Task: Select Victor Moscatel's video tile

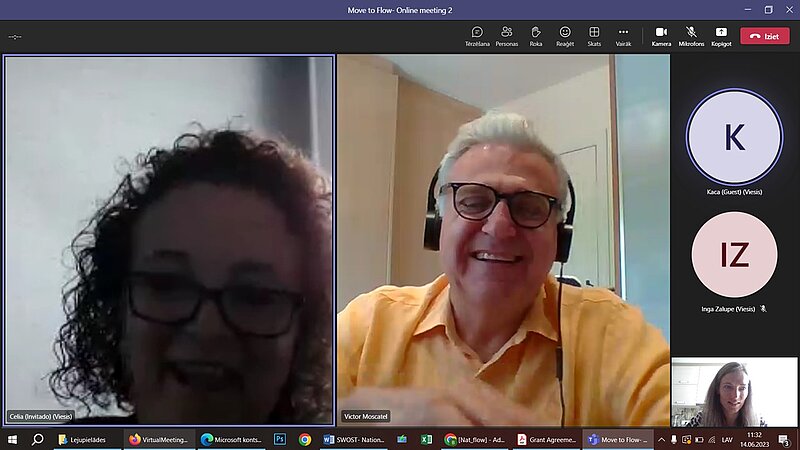Action: pyautogui.click(x=503, y=240)
